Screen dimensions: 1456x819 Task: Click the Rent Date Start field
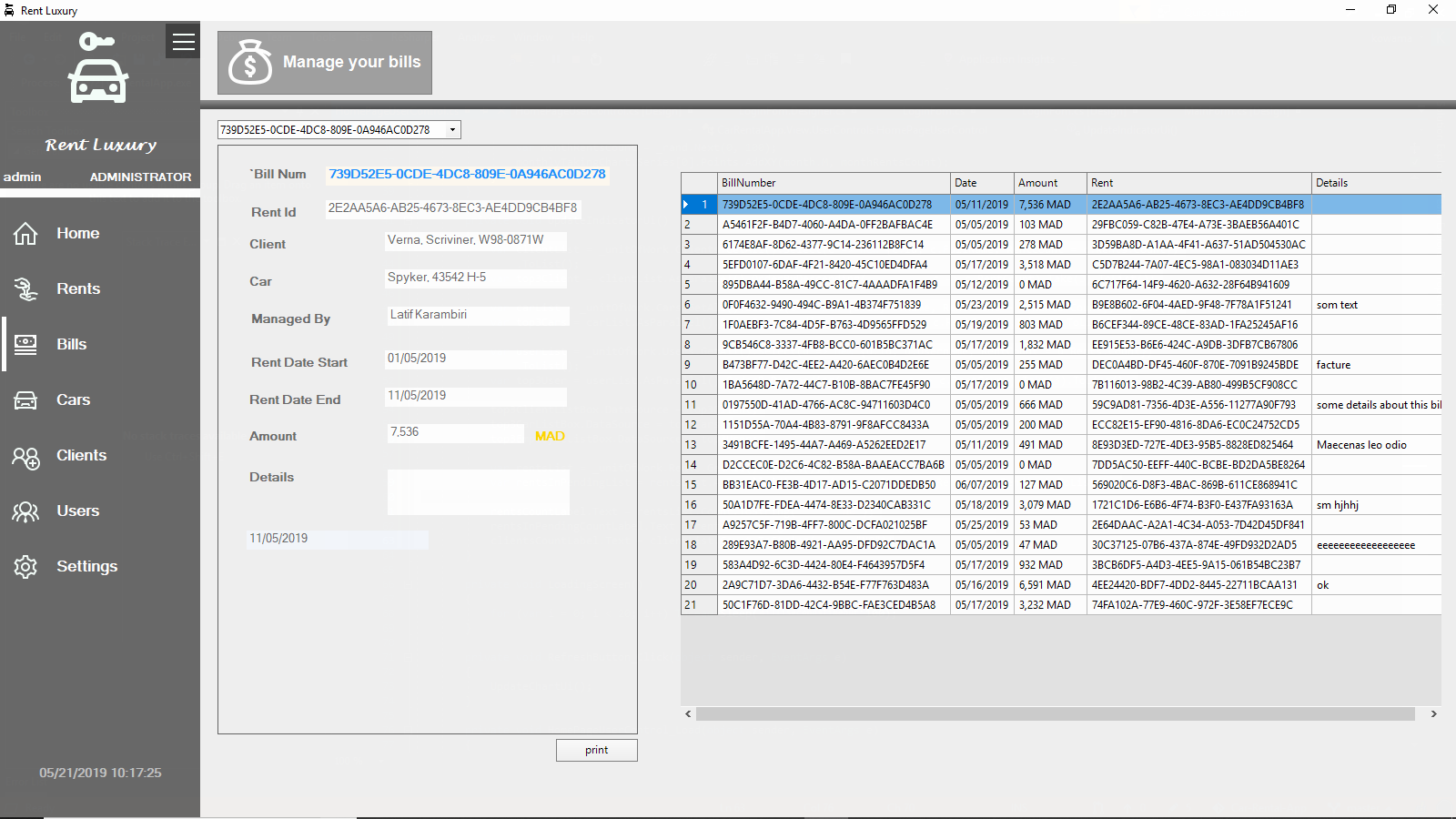point(476,359)
